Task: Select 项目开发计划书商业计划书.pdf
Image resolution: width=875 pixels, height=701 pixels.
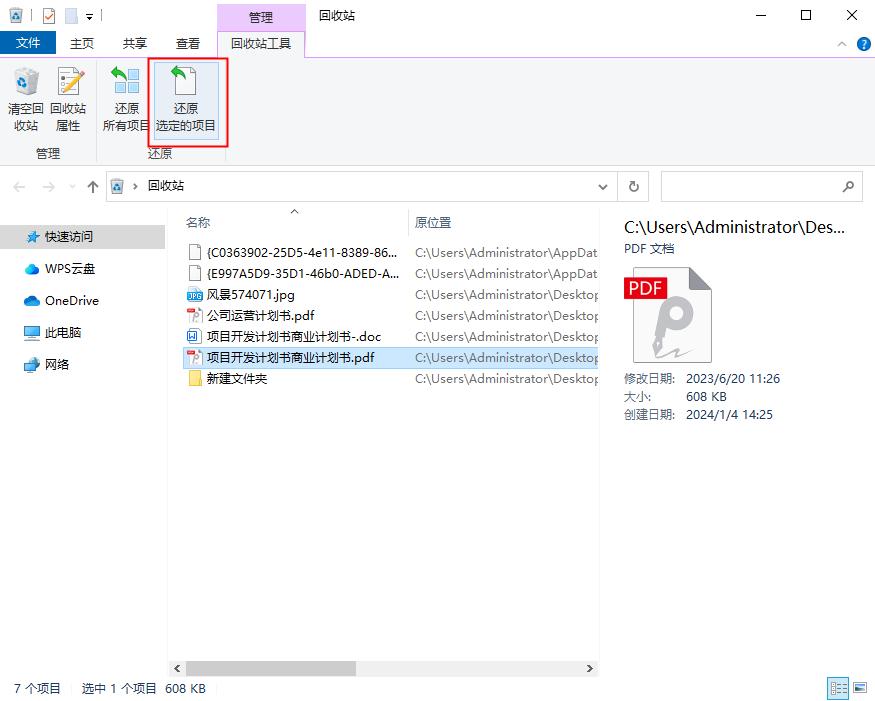Action: pyautogui.click(x=391, y=358)
